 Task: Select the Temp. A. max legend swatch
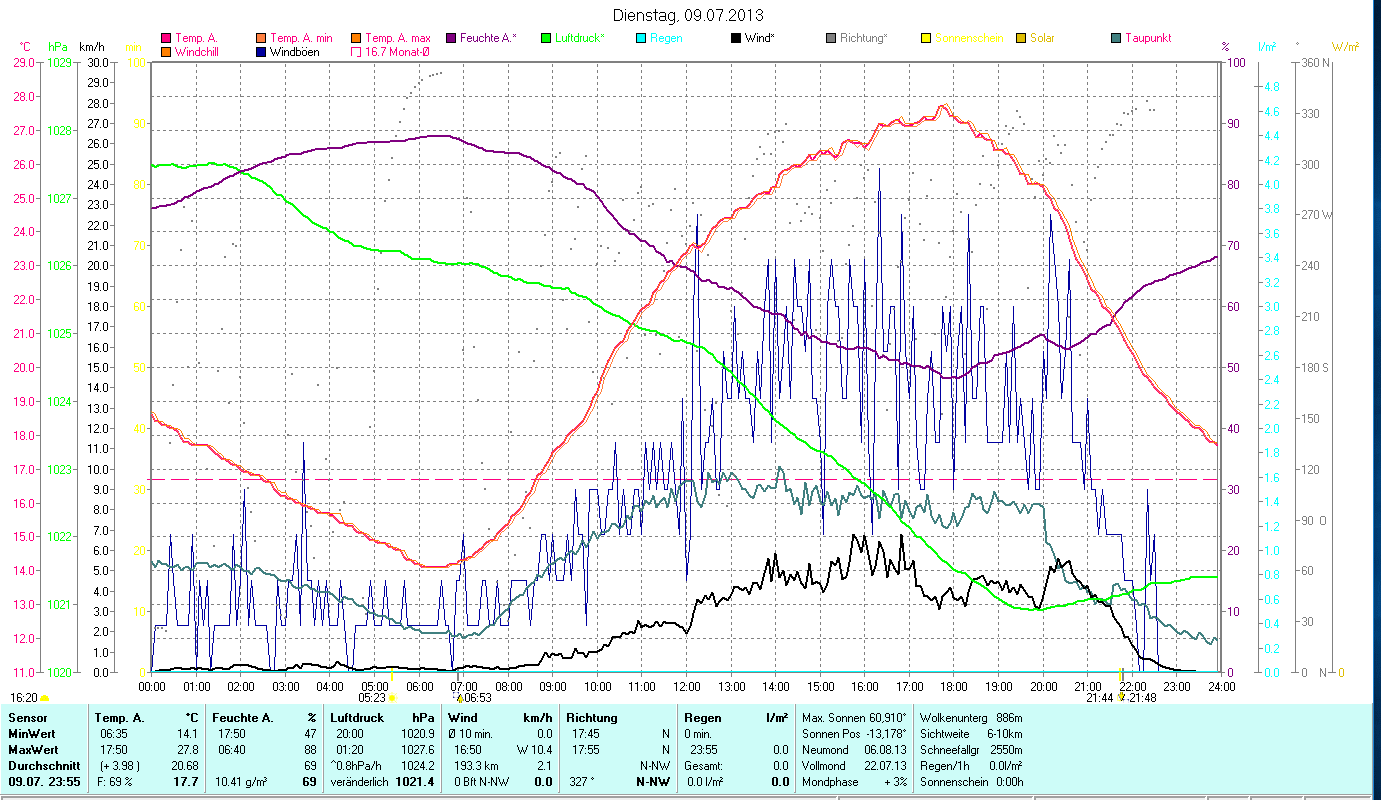(355, 39)
